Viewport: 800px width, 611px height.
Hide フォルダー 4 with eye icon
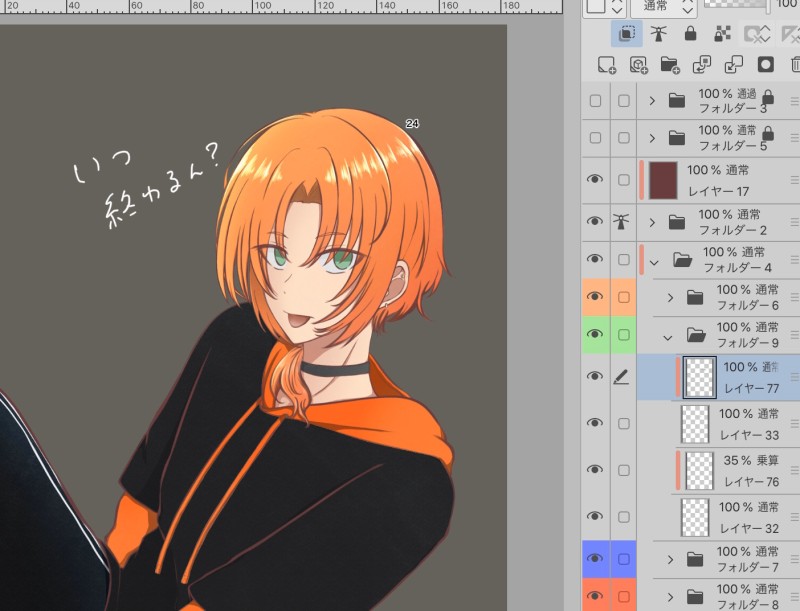point(595,259)
